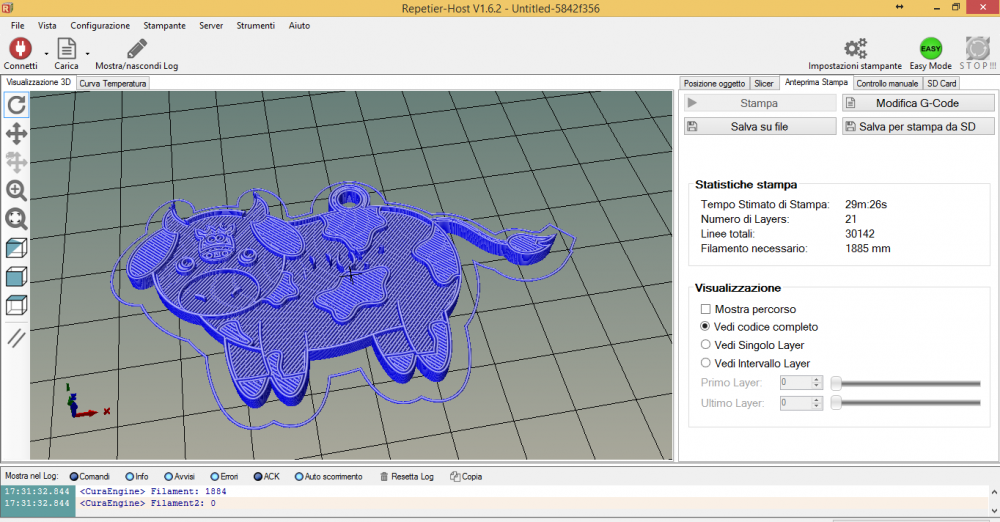The image size is (1000, 522).
Task: Expand the Carica dropdown arrow
Action: coord(87,53)
